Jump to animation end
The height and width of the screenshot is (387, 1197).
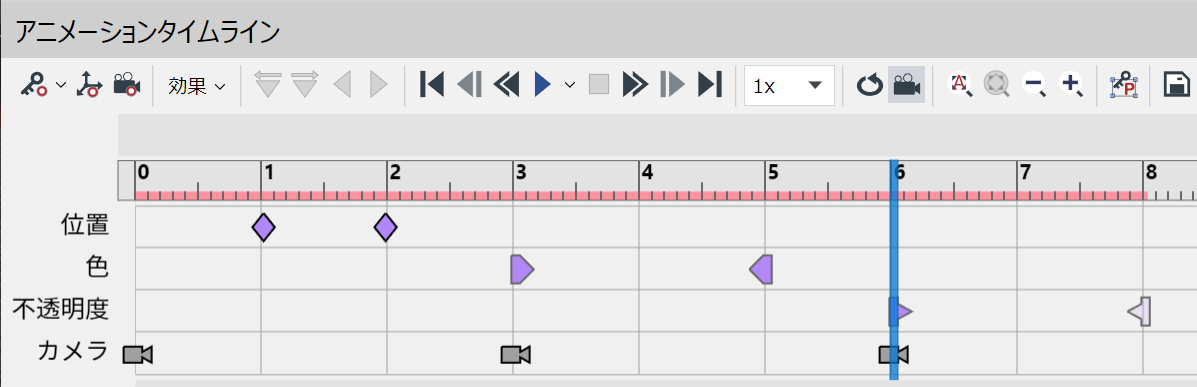click(710, 84)
